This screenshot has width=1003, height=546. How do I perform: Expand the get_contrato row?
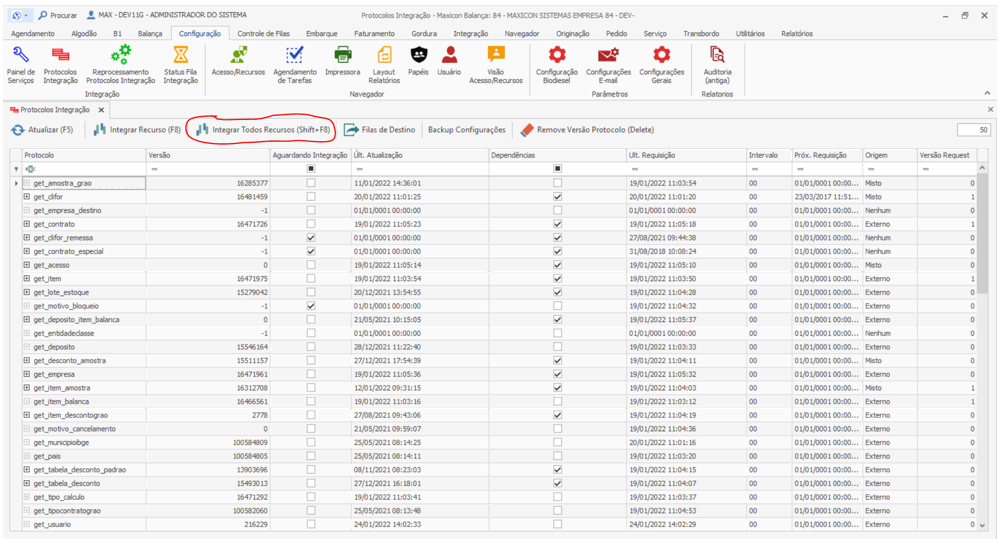coord(27,224)
